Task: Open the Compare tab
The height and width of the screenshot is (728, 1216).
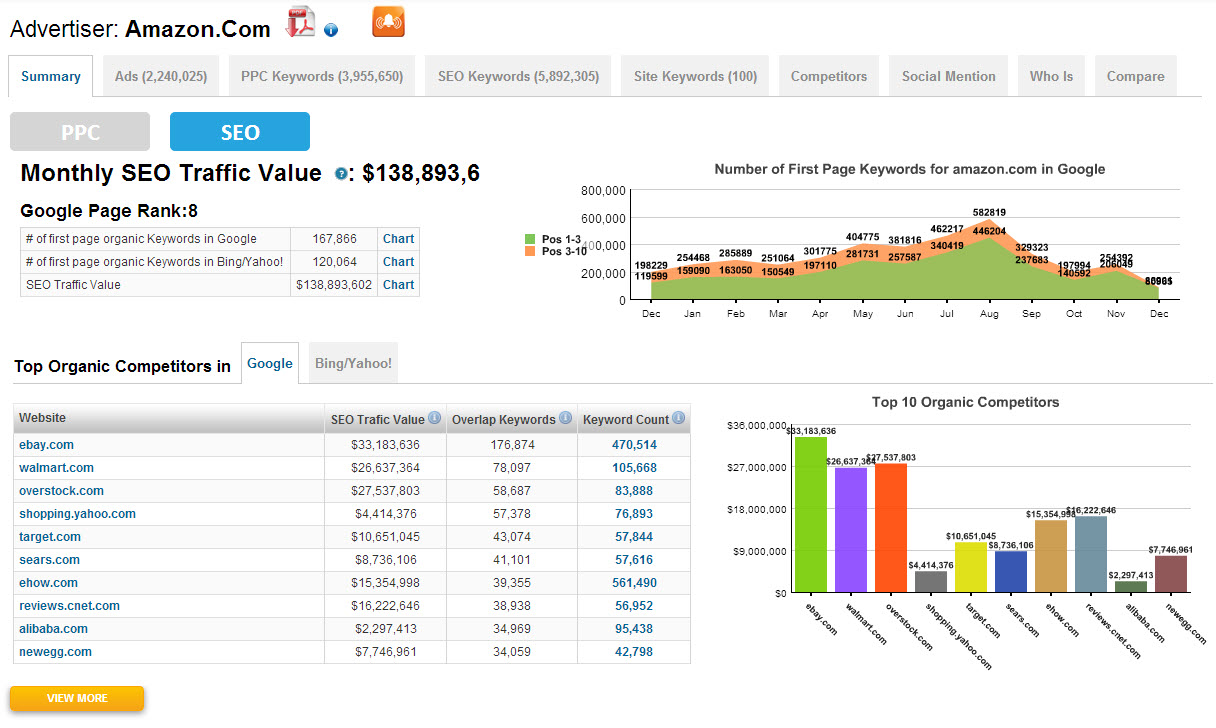Action: point(1136,76)
